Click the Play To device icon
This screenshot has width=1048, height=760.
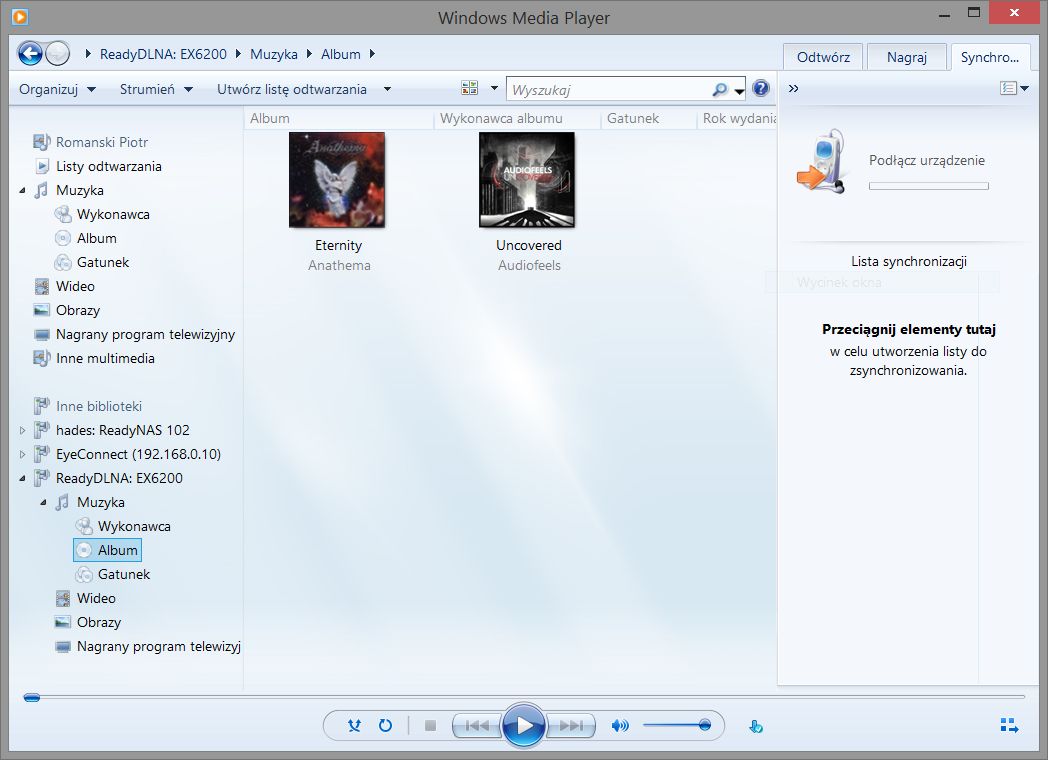(756, 726)
